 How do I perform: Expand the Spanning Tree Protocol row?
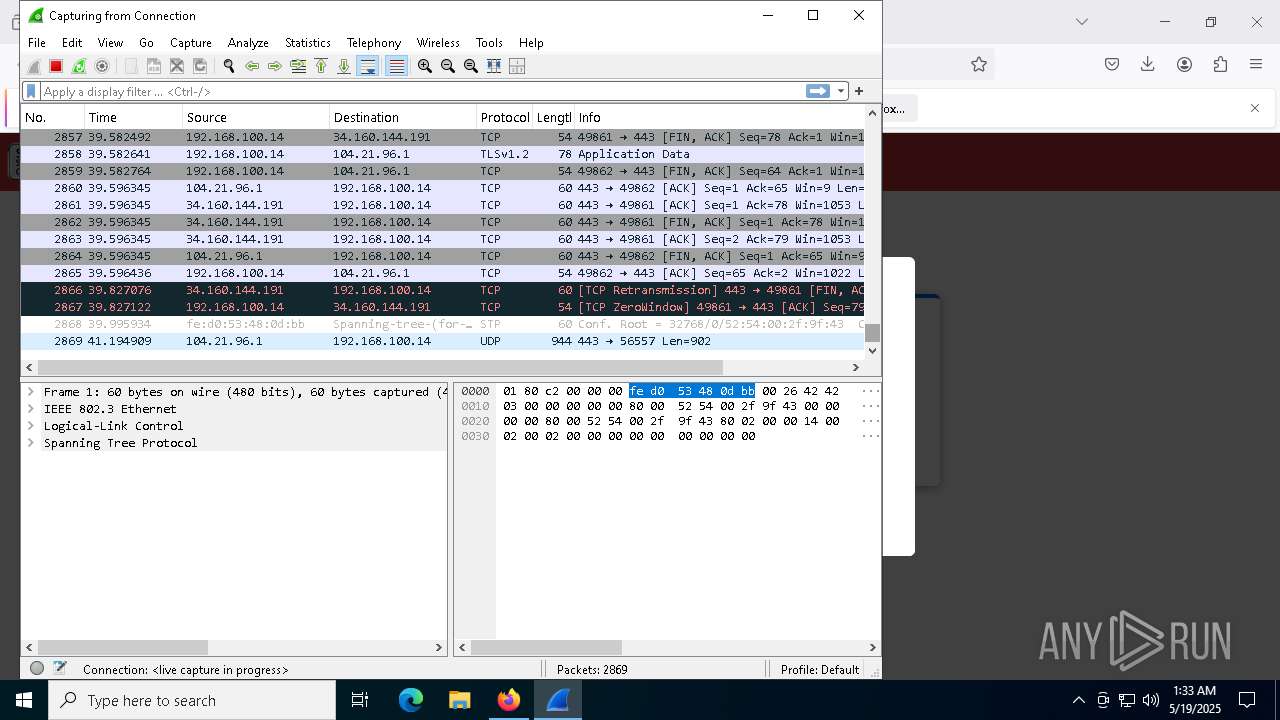(x=31, y=443)
